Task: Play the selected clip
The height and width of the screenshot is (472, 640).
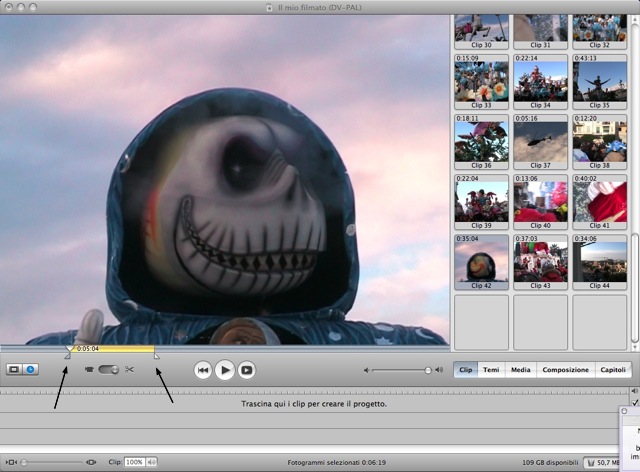Action: [x=224, y=370]
